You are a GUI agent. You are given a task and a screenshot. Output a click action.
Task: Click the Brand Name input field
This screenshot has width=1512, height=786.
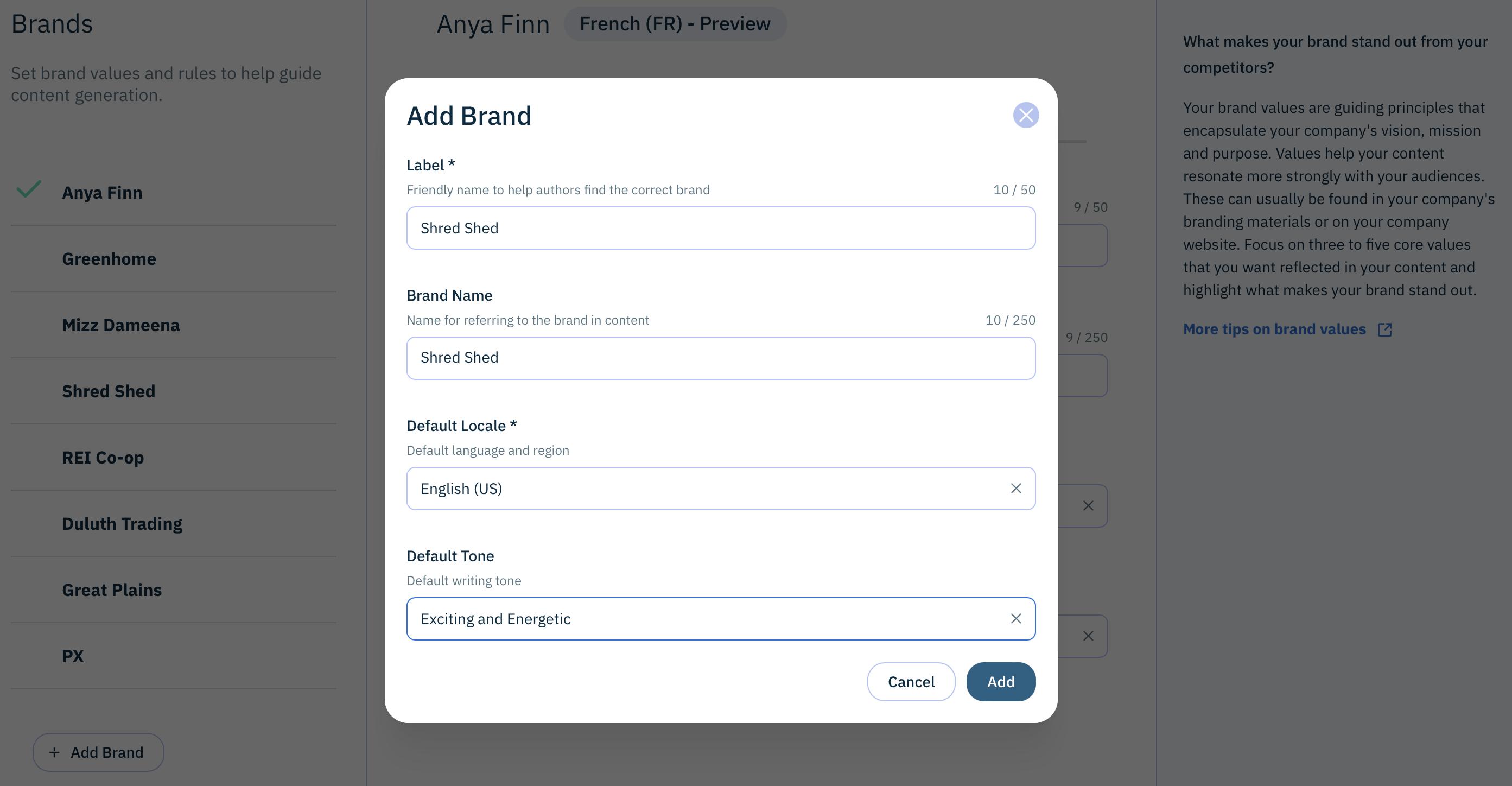(720, 358)
